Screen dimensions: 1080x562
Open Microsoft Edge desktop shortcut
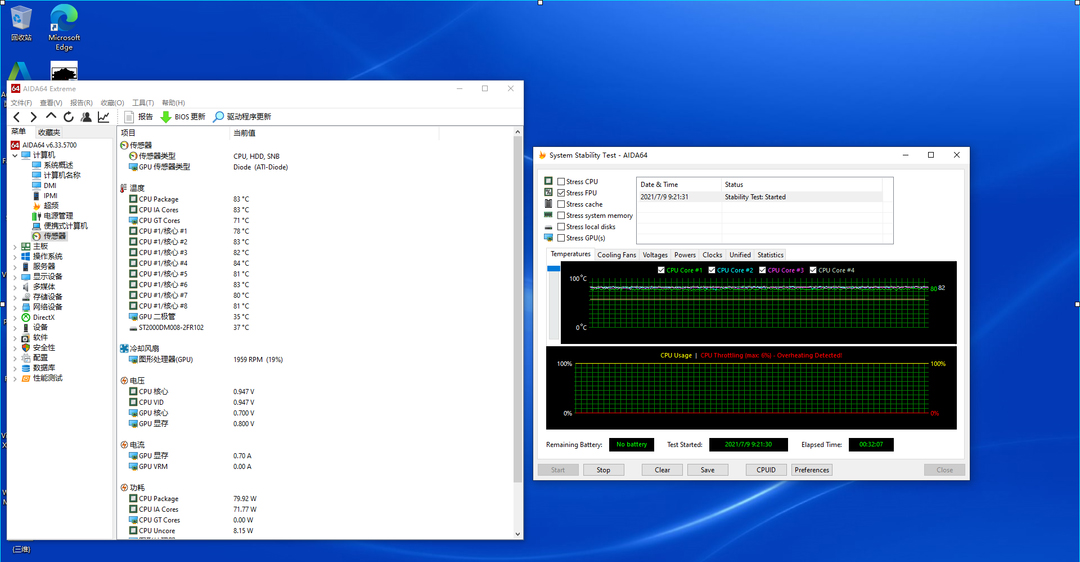point(64,28)
